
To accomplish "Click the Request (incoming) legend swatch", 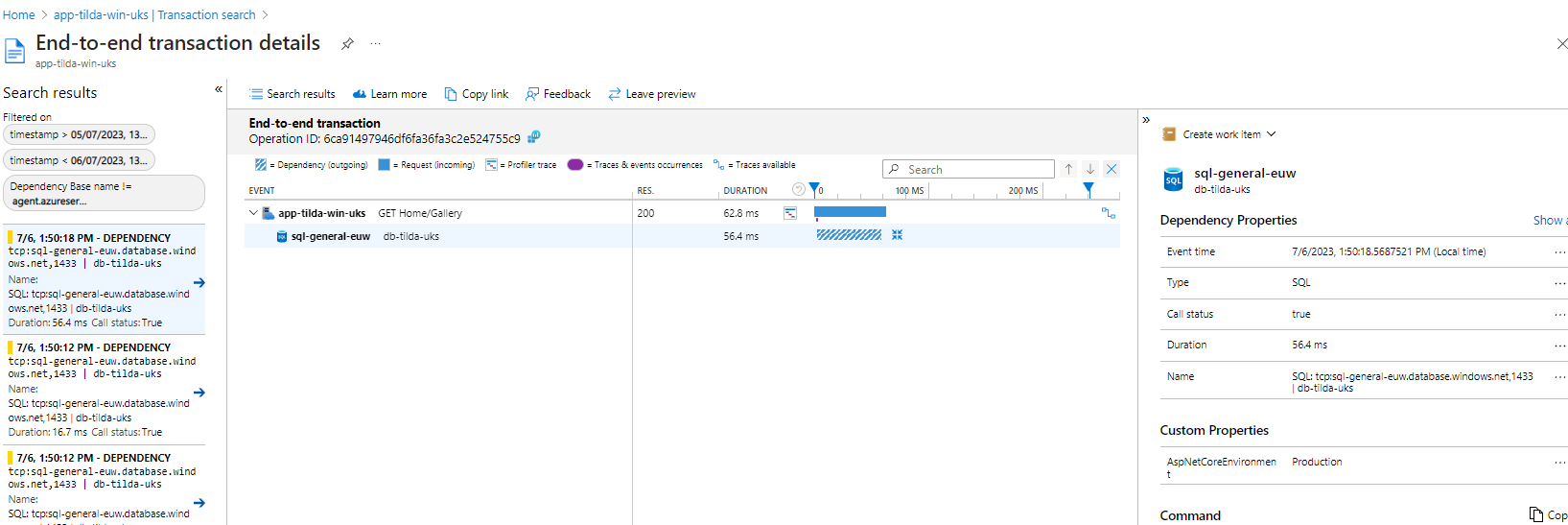I will point(384,164).
